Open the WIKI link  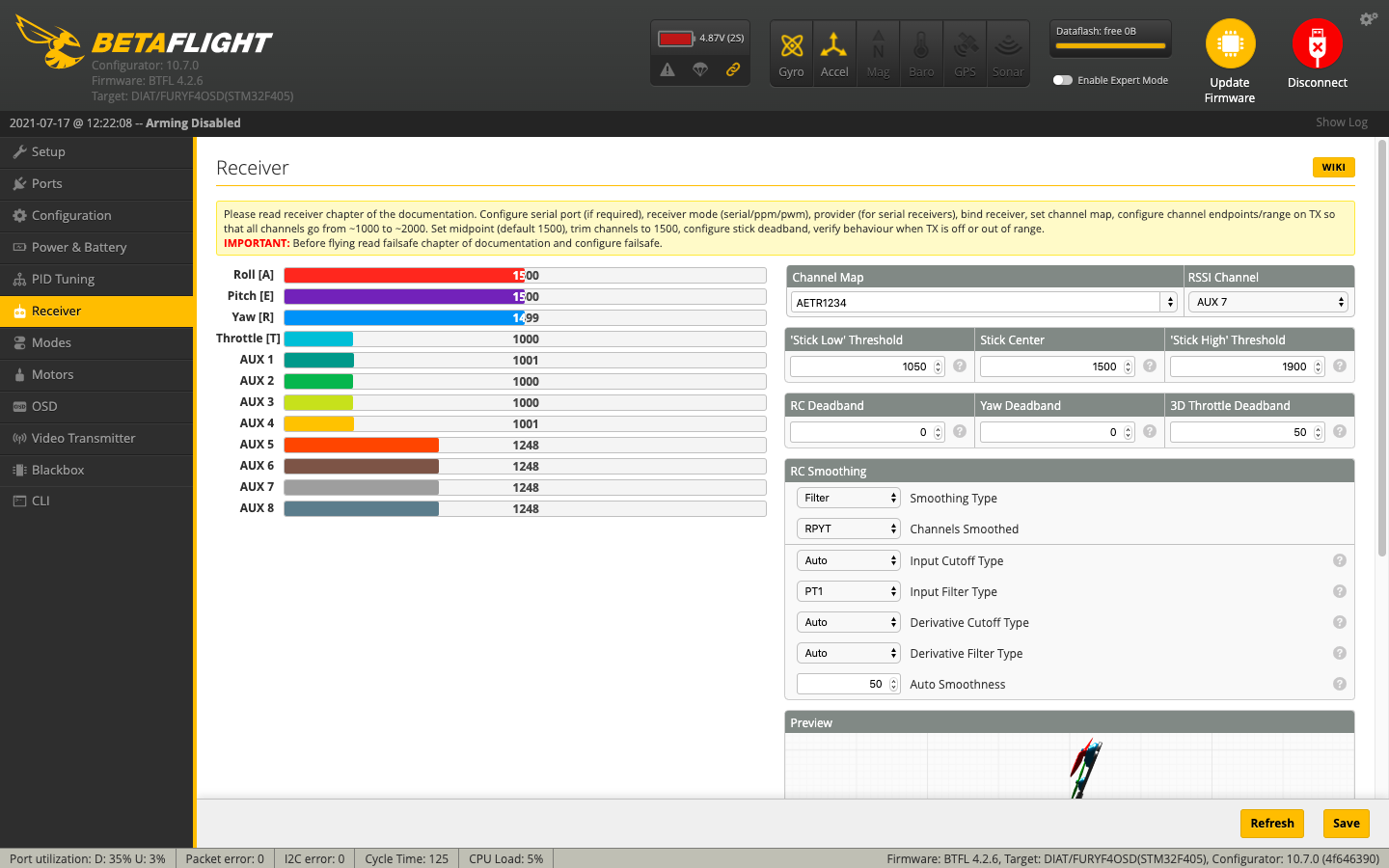coord(1333,167)
